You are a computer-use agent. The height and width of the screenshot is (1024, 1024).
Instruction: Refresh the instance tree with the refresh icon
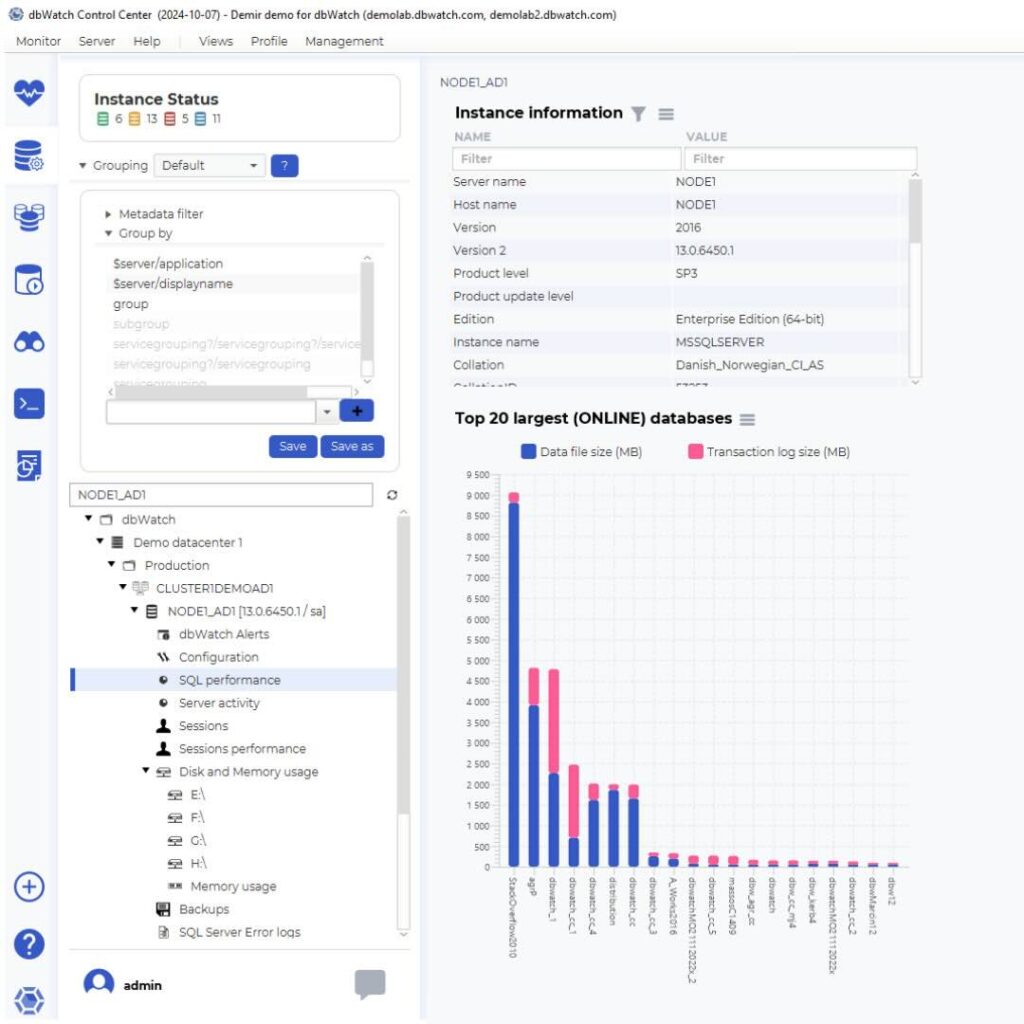[x=391, y=494]
